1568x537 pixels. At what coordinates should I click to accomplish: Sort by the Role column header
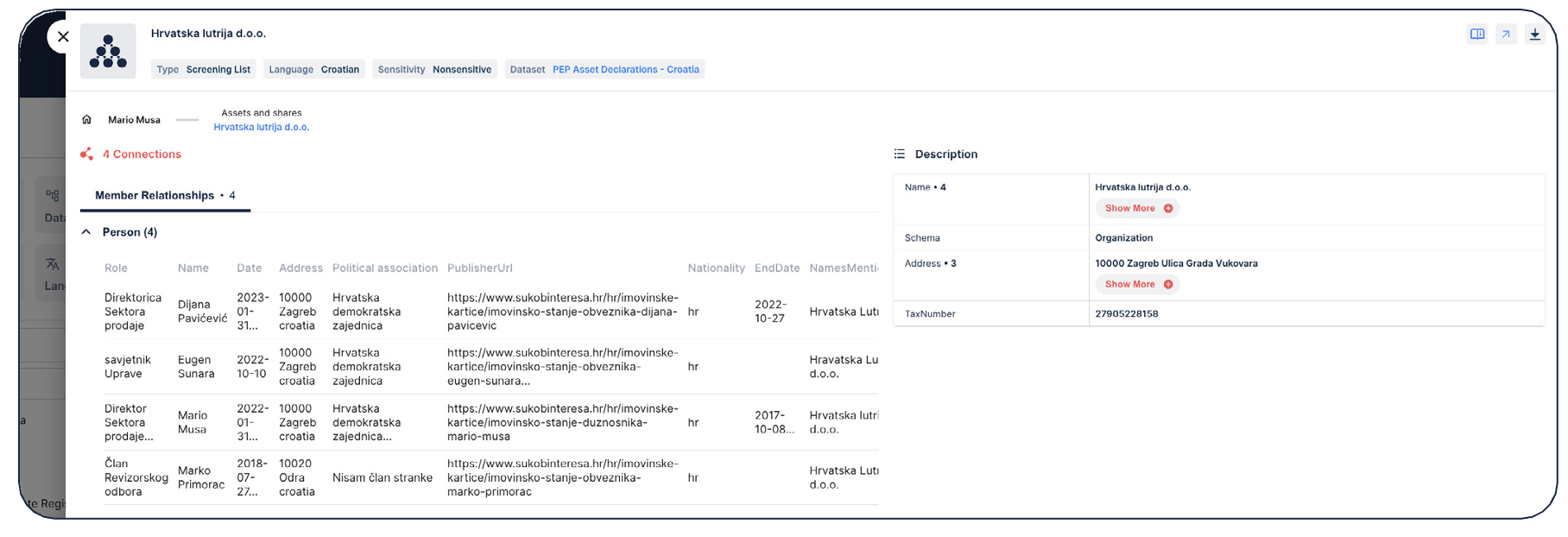[116, 268]
